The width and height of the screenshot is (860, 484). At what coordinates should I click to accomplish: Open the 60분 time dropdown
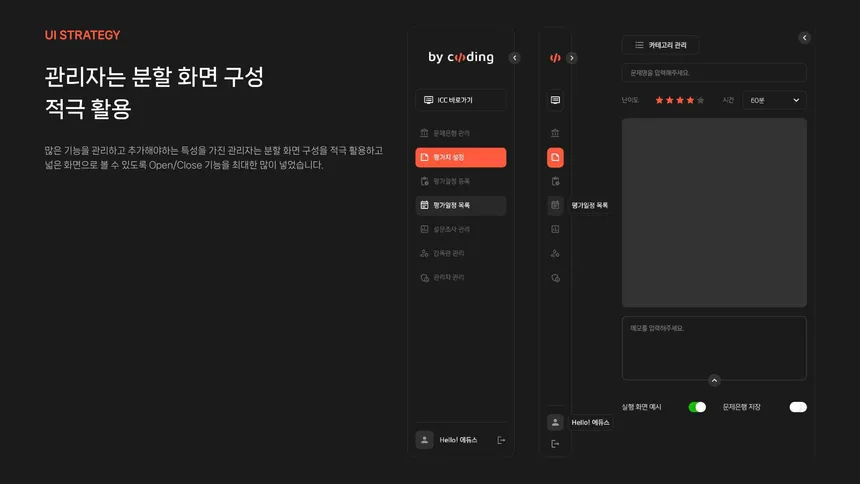pyautogui.click(x=774, y=100)
